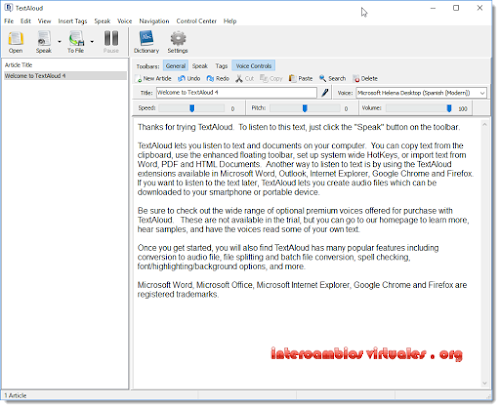Open the Voice menu
Image resolution: width=500 pixels, height=408 pixels.
(125, 21)
